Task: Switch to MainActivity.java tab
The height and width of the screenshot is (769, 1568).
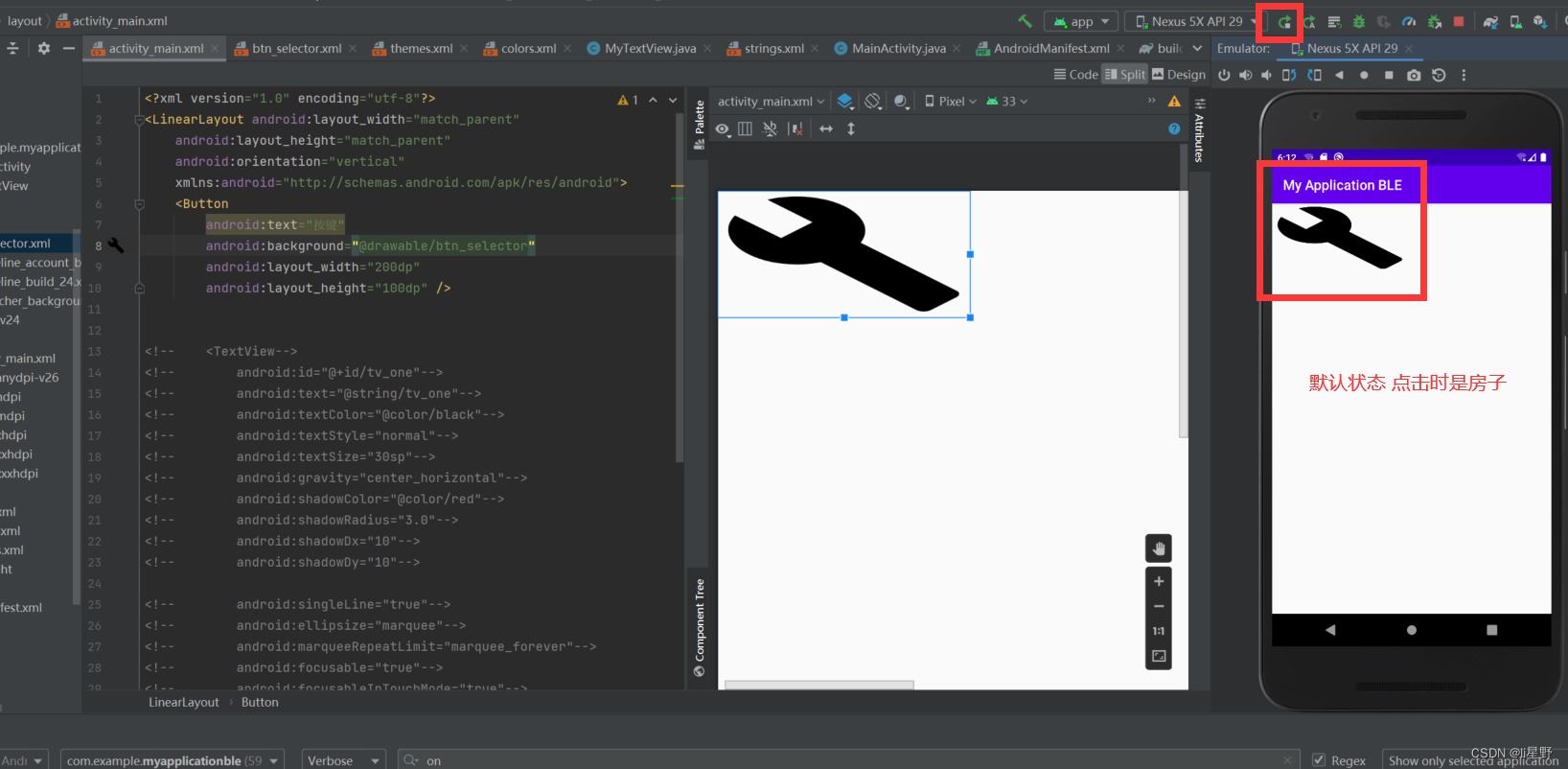Action: tap(897, 48)
